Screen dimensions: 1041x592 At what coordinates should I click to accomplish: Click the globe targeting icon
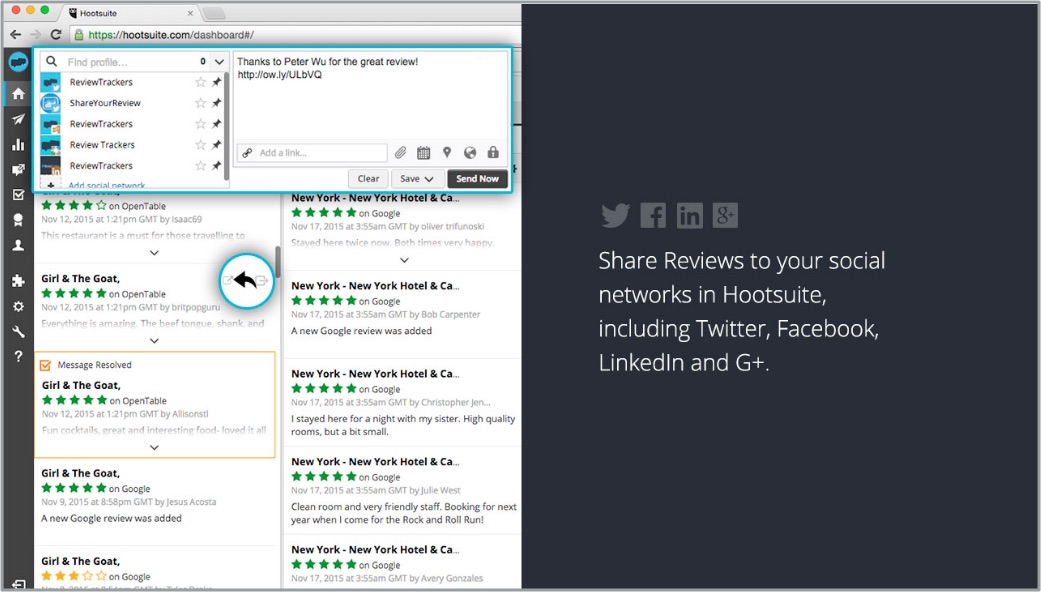click(470, 153)
